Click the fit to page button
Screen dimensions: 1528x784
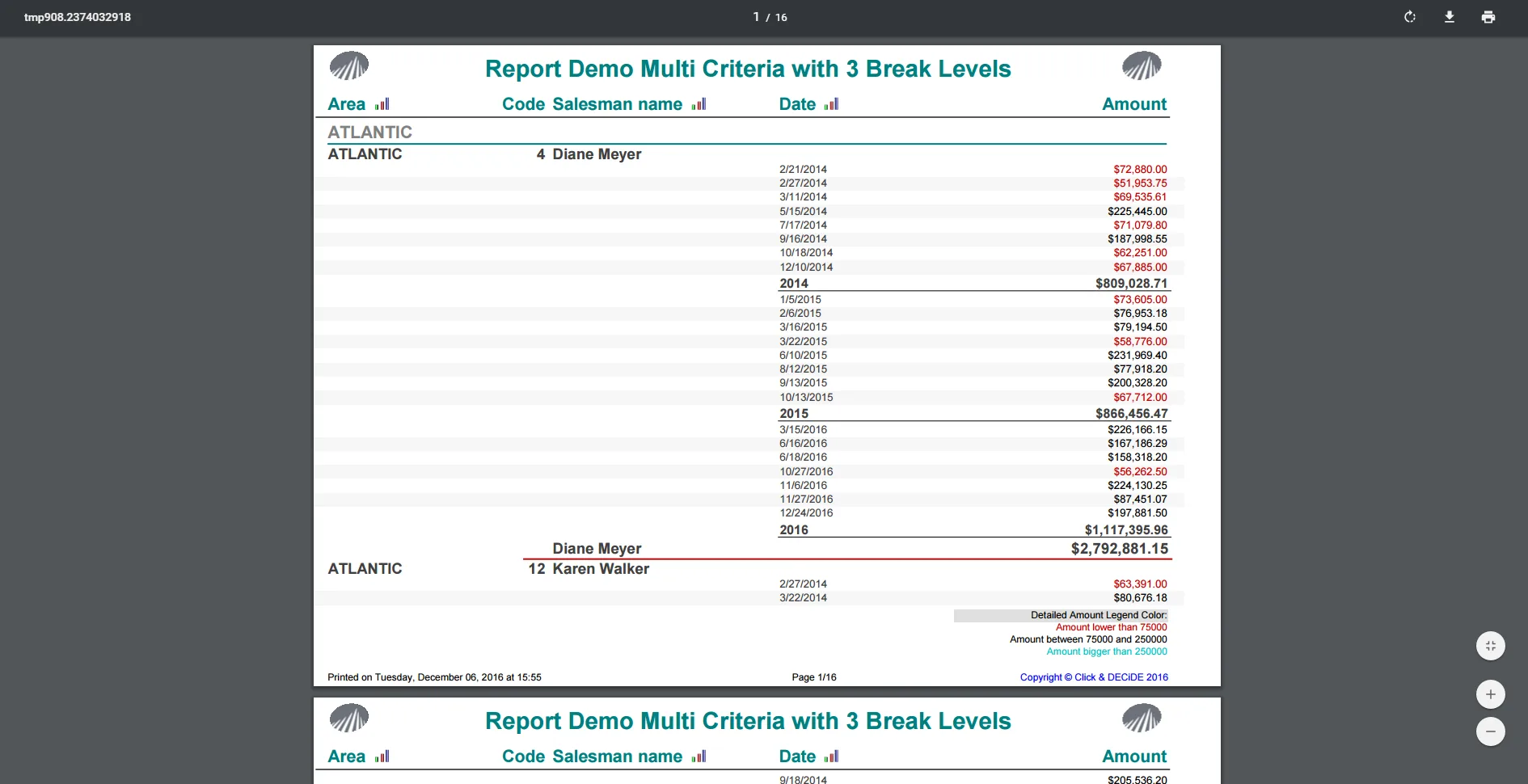pyautogui.click(x=1491, y=646)
